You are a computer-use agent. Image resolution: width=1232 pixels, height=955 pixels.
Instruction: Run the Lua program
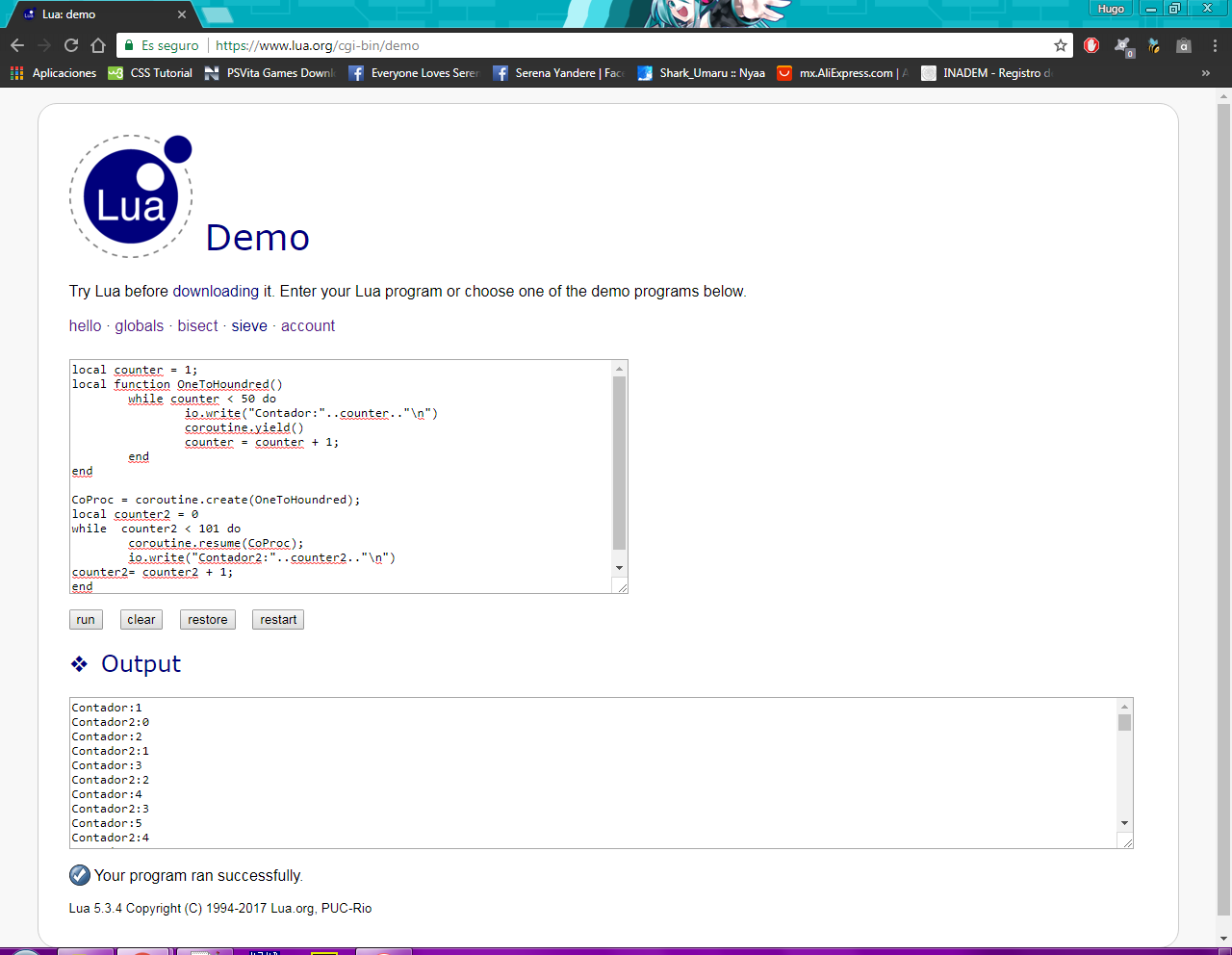point(85,619)
